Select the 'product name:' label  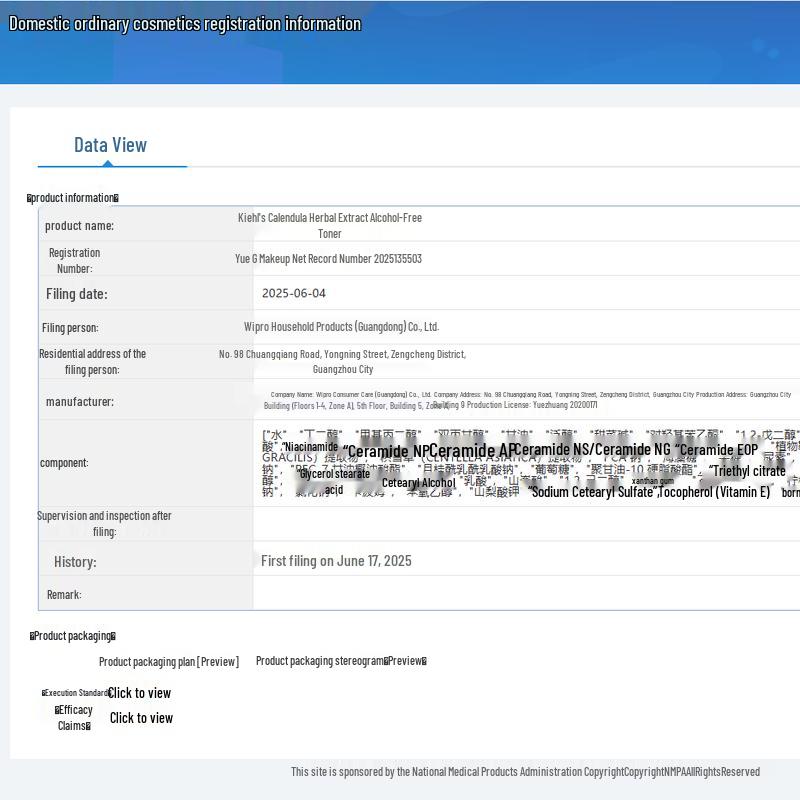[80, 226]
